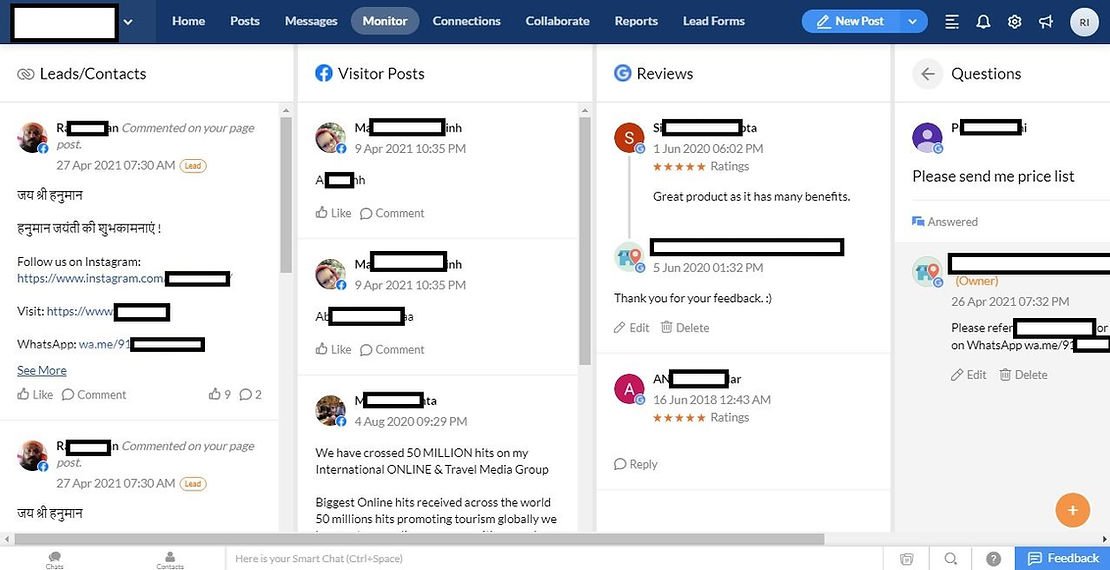This screenshot has width=1110, height=570.
Task: Open the hamburger list menu icon
Action: [x=952, y=21]
